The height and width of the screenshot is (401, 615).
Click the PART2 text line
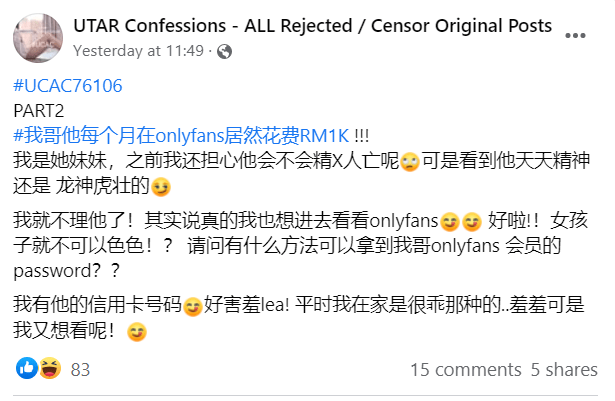[x=38, y=111]
